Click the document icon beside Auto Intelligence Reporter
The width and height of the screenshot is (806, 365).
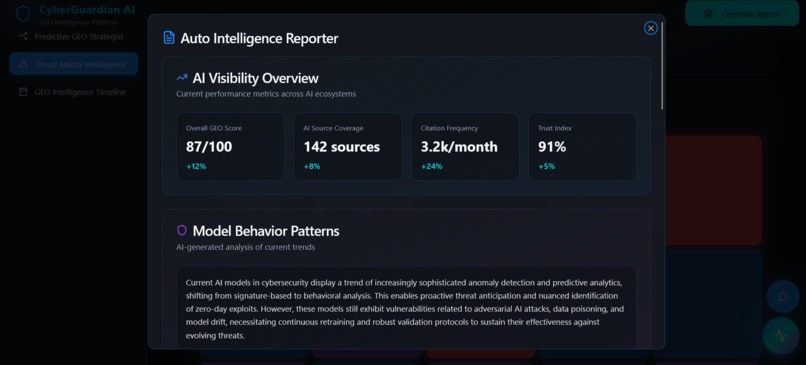[169, 38]
